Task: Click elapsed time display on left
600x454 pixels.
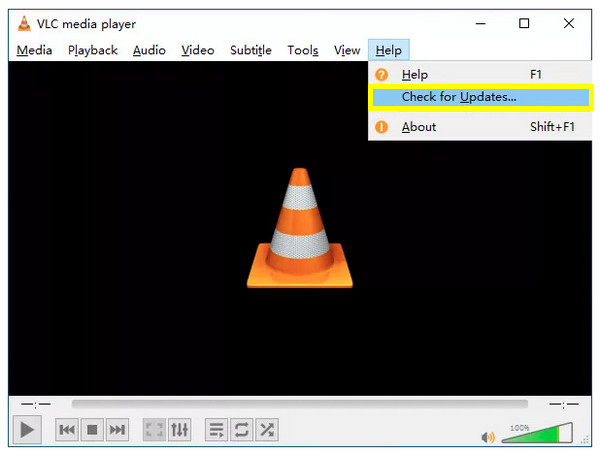Action: [36, 404]
